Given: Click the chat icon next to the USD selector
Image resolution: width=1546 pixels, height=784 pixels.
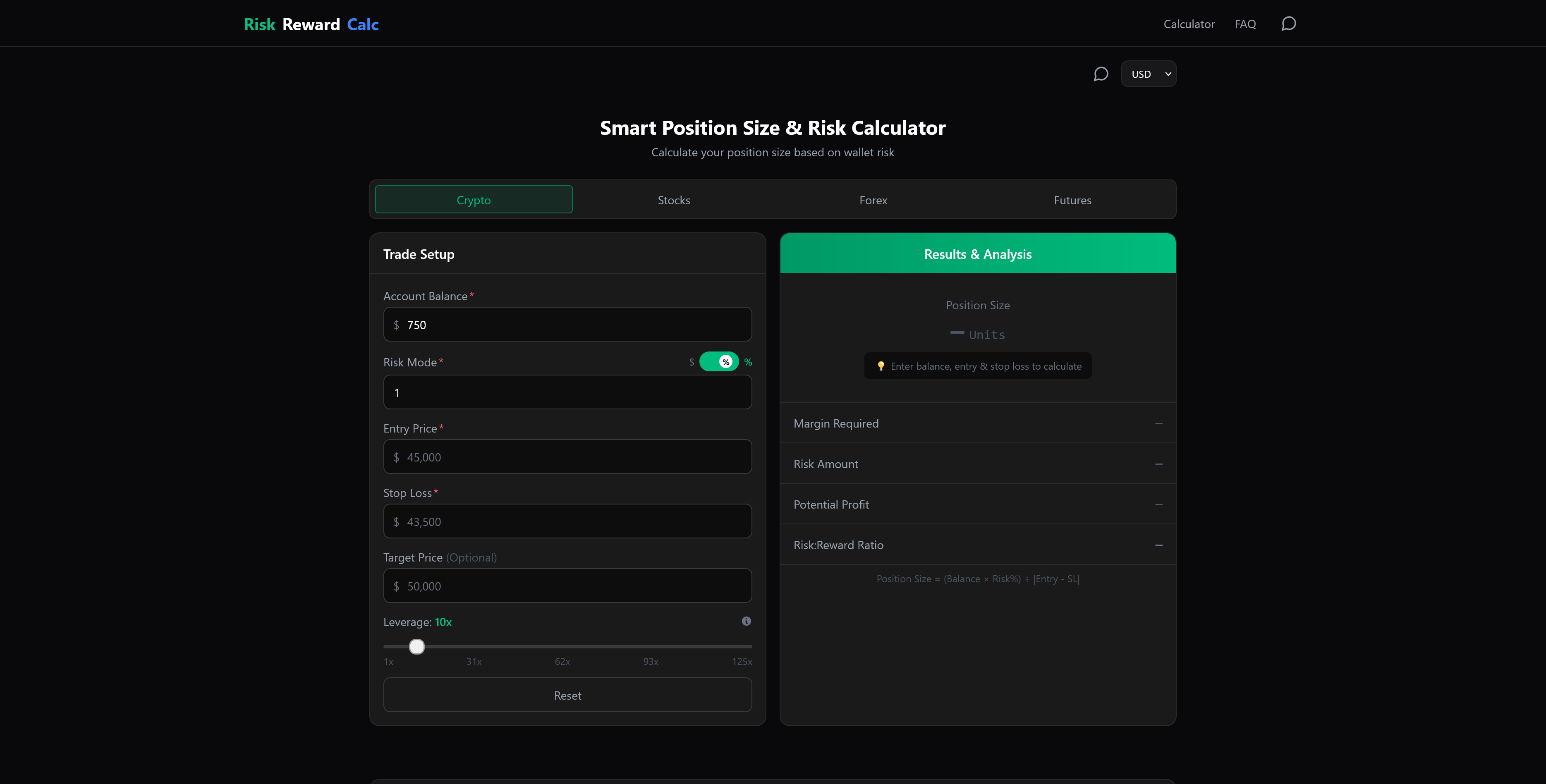Looking at the screenshot, I should [x=1101, y=73].
